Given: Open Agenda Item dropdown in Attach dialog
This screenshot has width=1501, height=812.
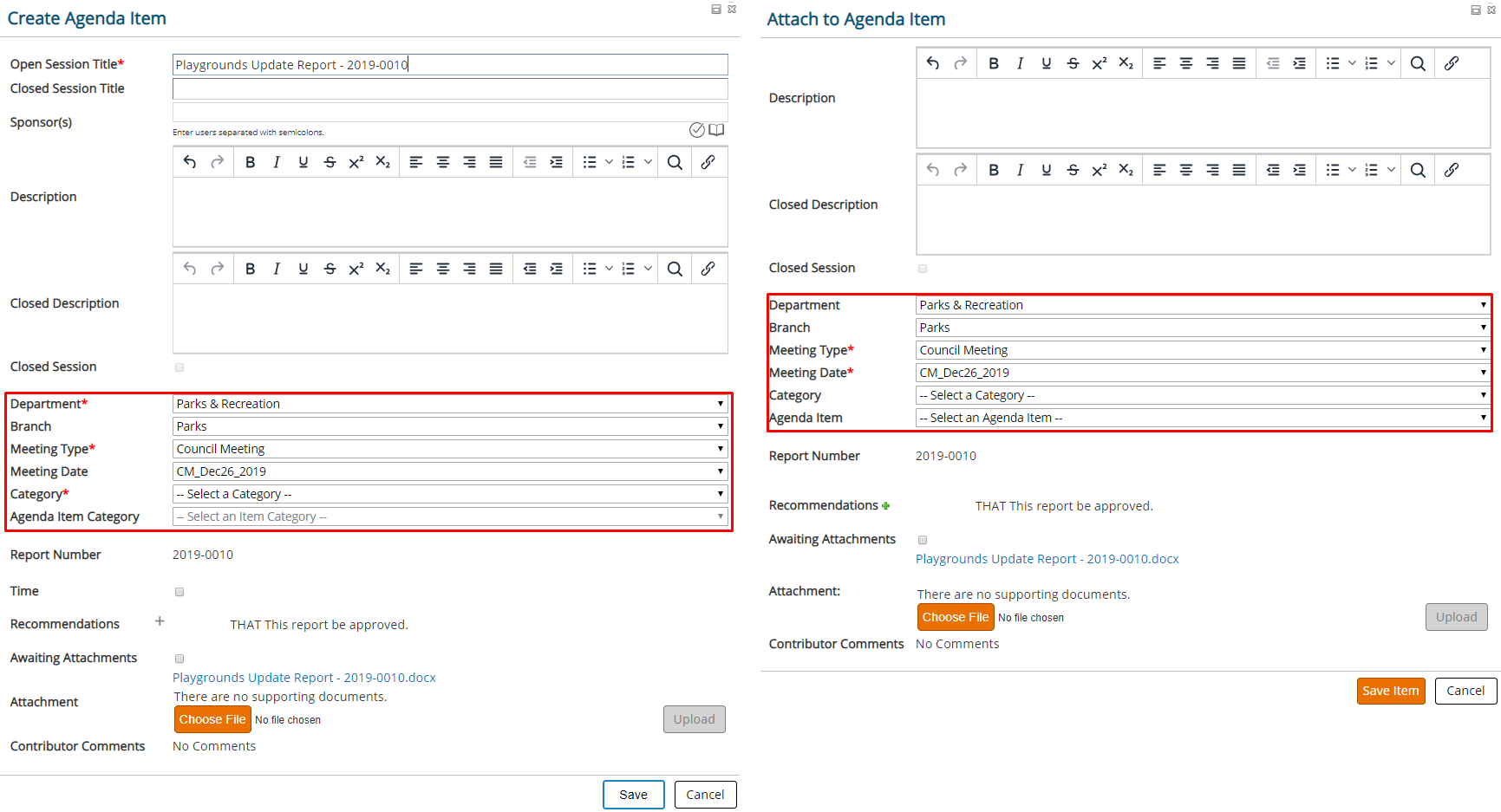Looking at the screenshot, I should pos(1203,418).
